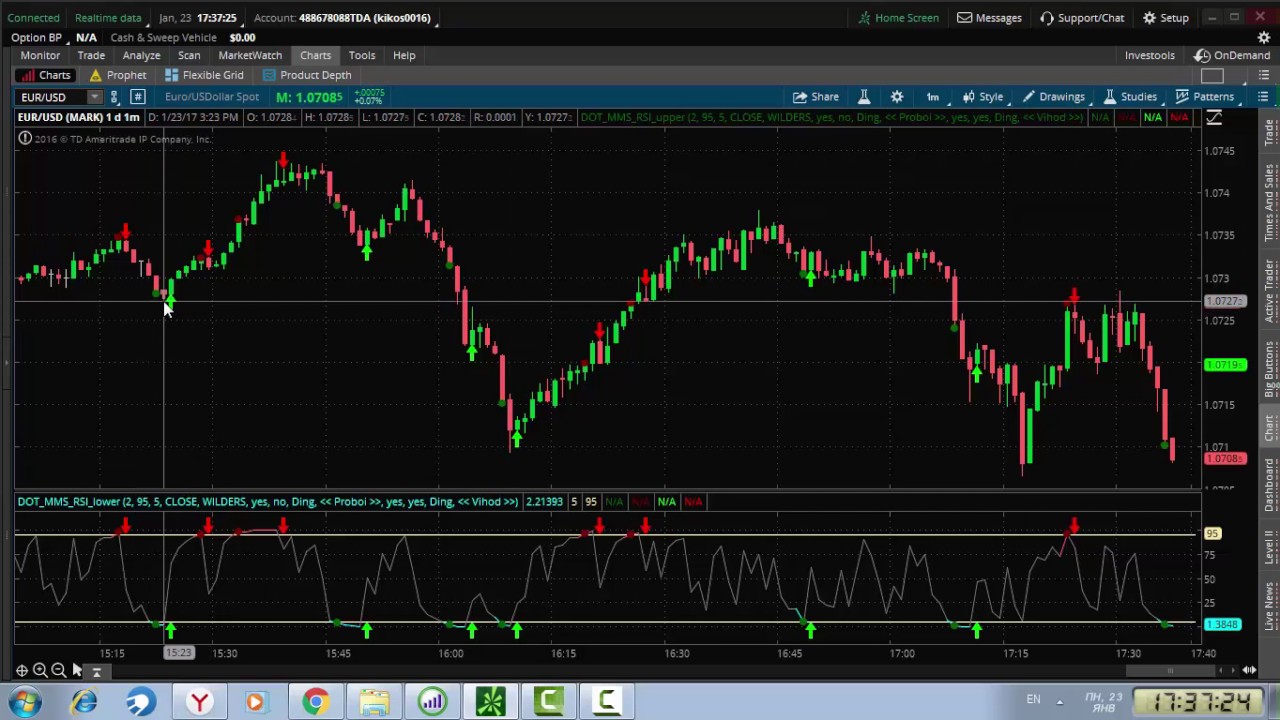The image size is (1280, 720).
Task: Open the Product Depth sub-tab
Action: coord(307,75)
